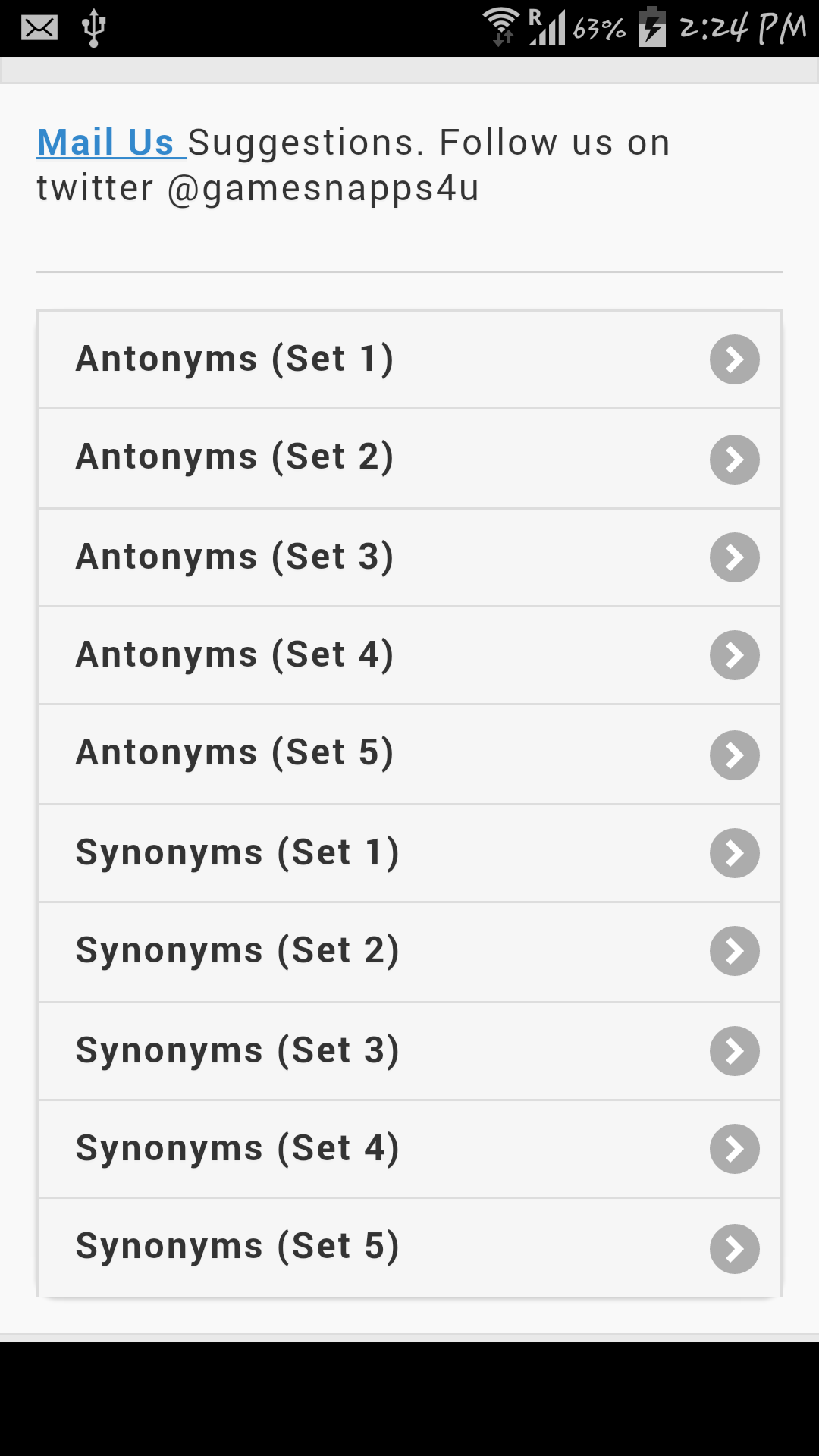Expand Antonyms (Set 5) using its chevron

click(x=734, y=755)
